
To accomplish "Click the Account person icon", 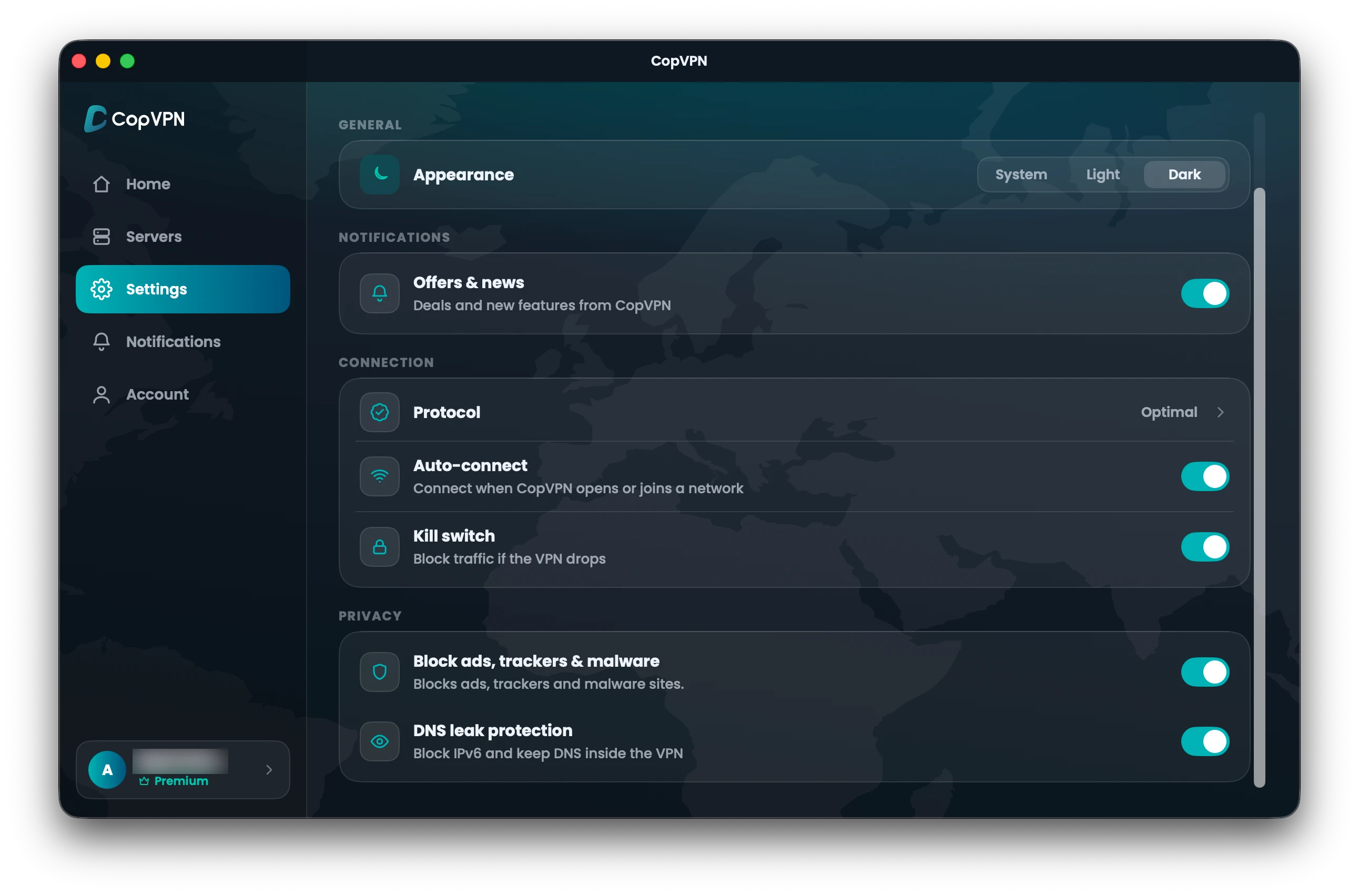I will pyautogui.click(x=101, y=394).
